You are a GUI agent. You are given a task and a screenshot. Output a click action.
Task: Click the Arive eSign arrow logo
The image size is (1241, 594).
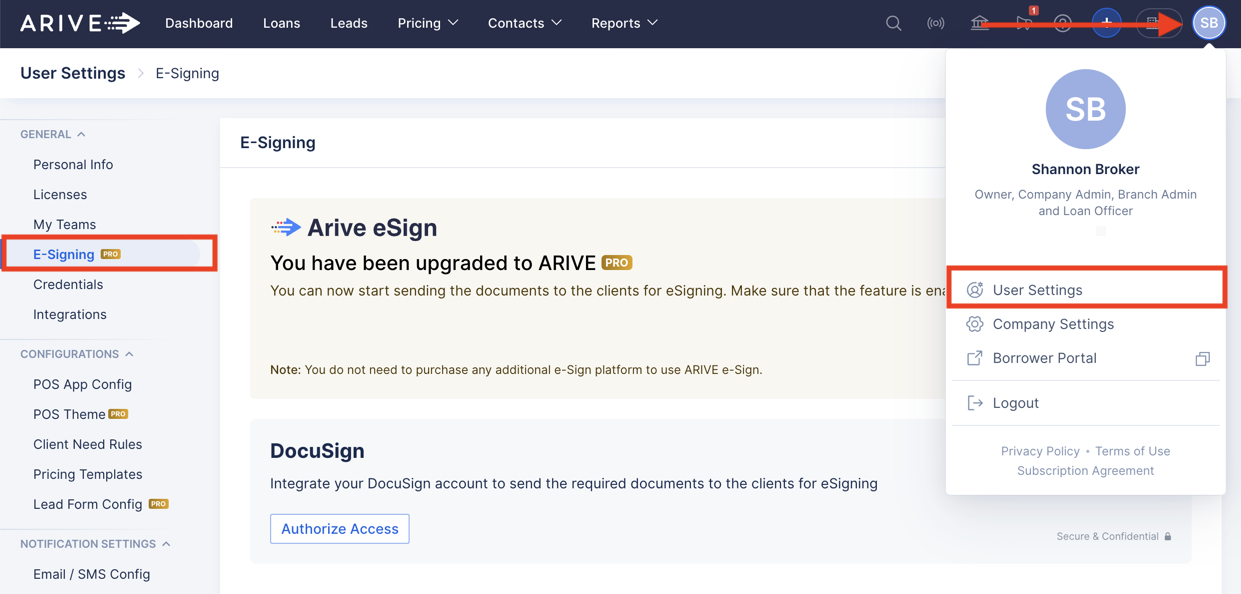[x=286, y=228]
